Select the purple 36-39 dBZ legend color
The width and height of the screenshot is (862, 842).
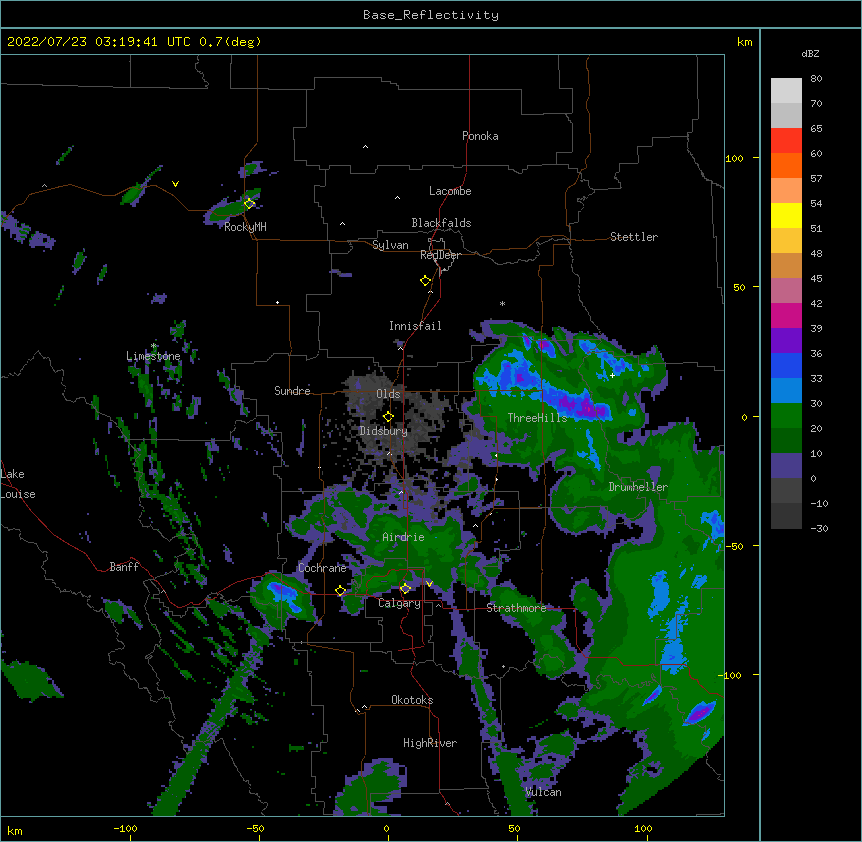(x=786, y=341)
